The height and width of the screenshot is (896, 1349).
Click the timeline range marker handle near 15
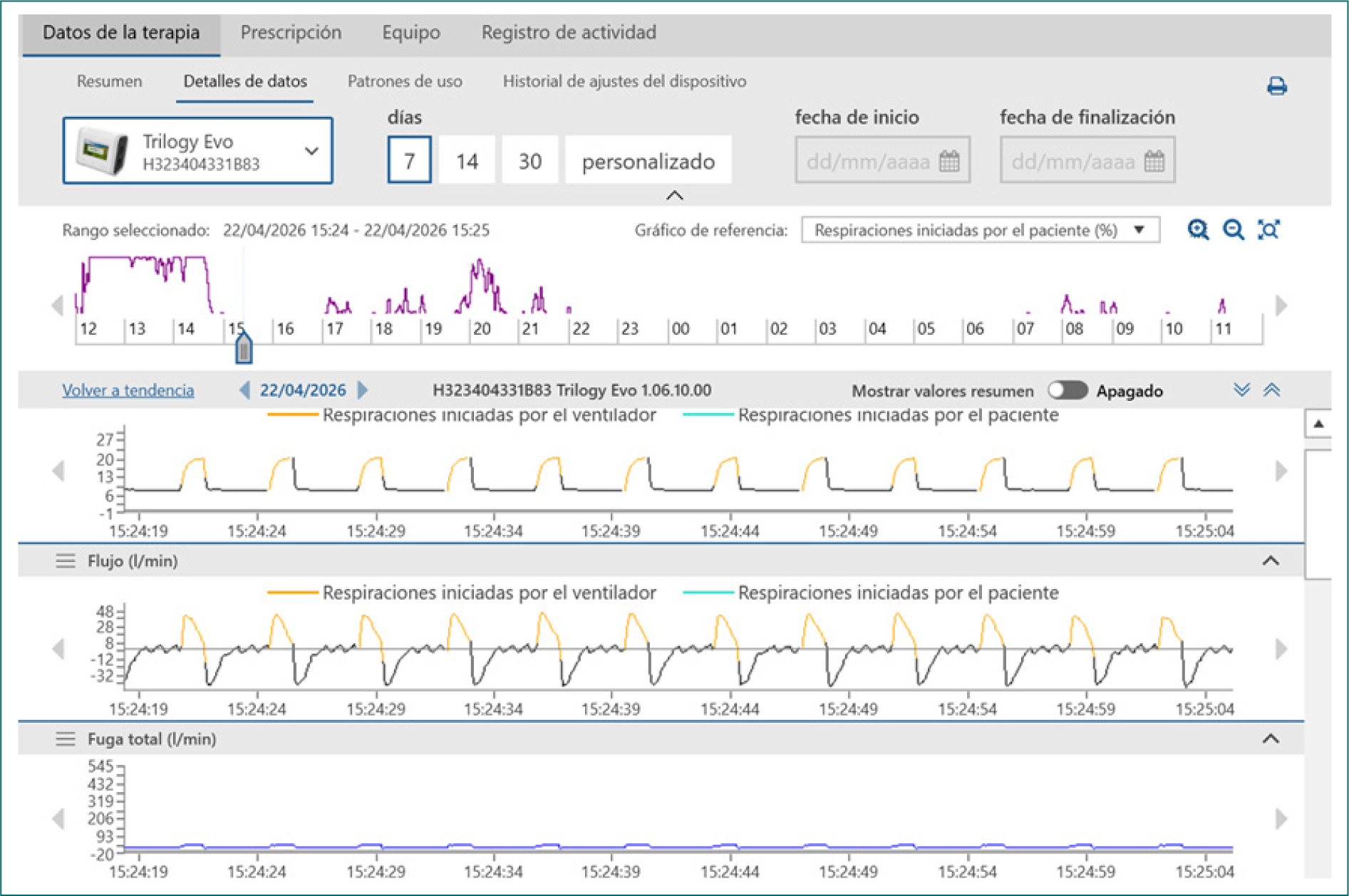click(x=244, y=348)
